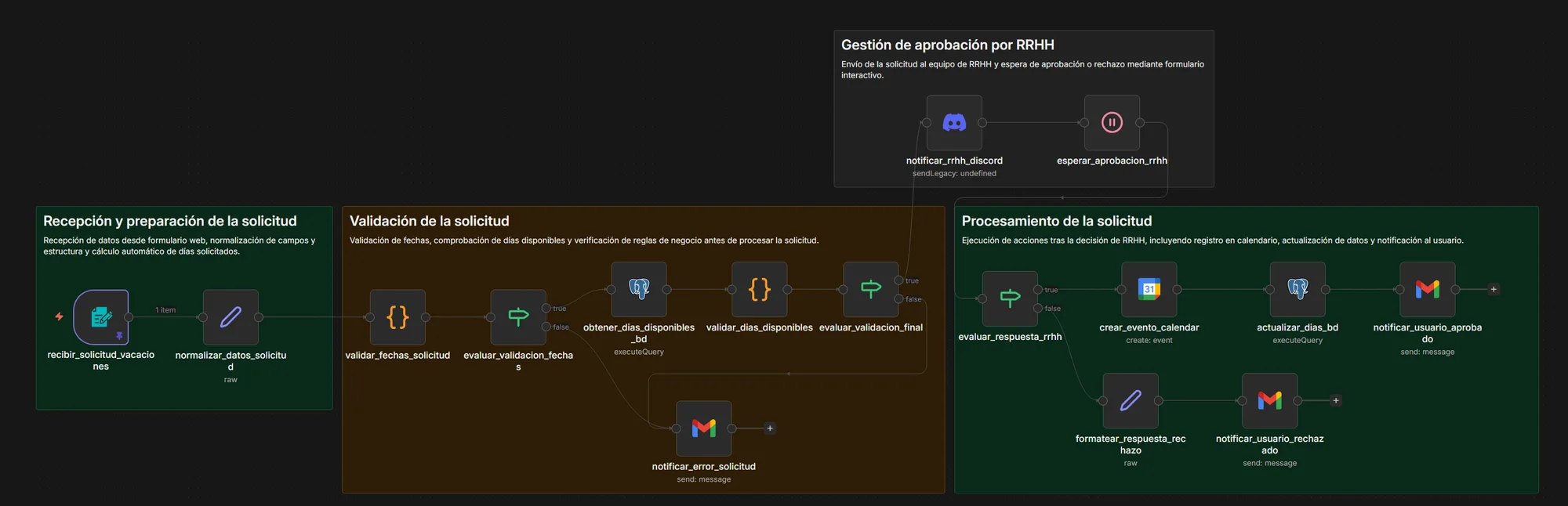The width and height of the screenshot is (1568, 506).
Task: Click the "Recepción y preparación de la solicitud" heading
Action: click(170, 221)
